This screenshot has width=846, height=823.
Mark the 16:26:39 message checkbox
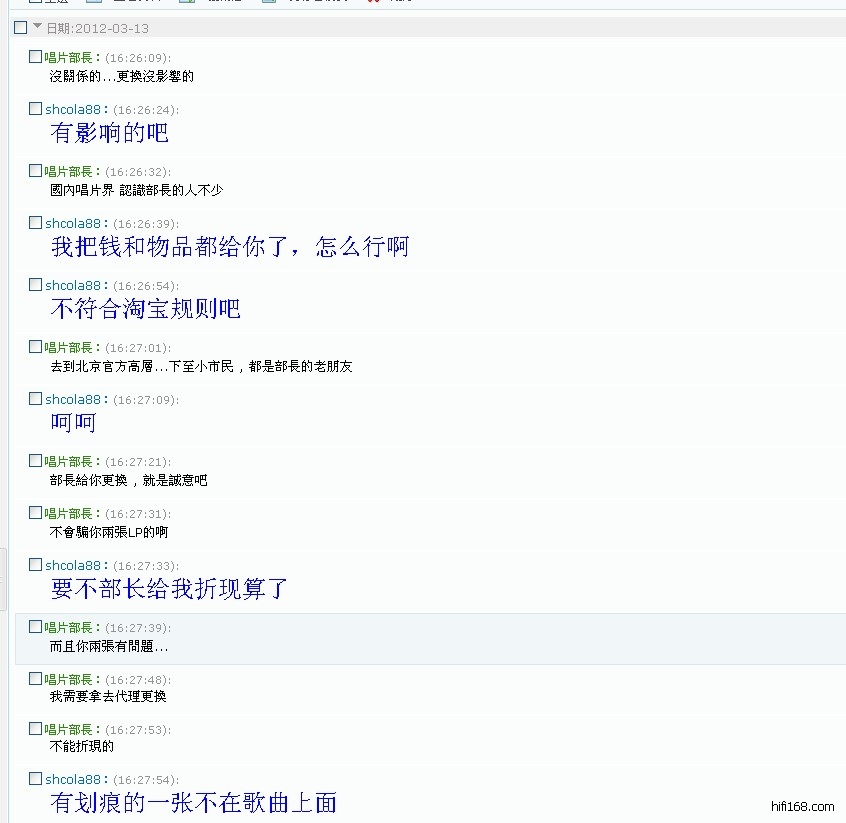point(36,223)
